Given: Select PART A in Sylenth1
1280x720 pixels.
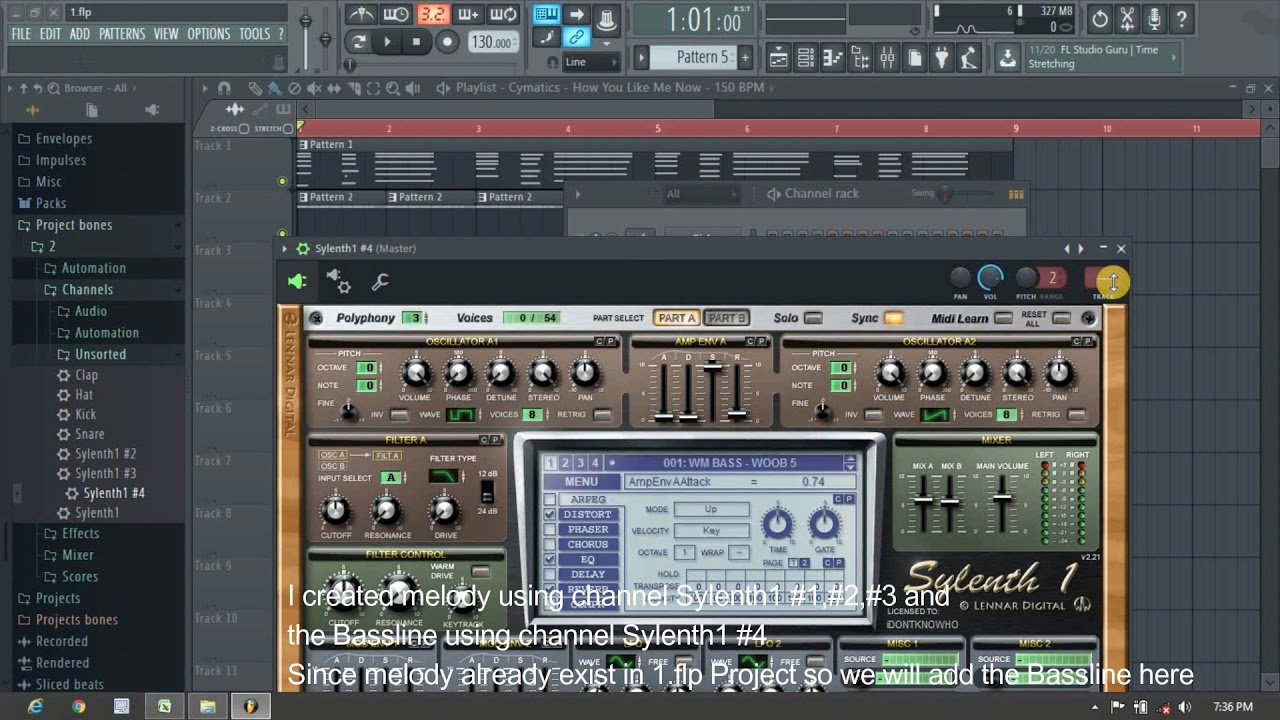Looking at the screenshot, I should click(676, 318).
